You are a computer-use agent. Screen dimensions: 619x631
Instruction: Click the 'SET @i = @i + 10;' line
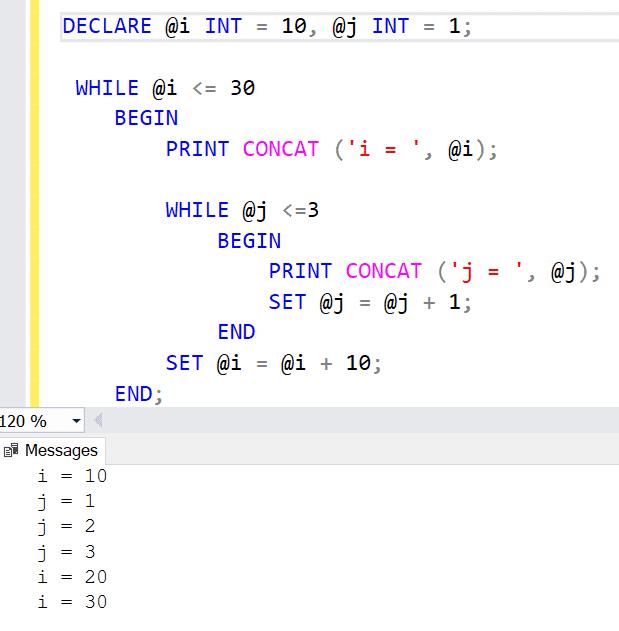click(273, 363)
